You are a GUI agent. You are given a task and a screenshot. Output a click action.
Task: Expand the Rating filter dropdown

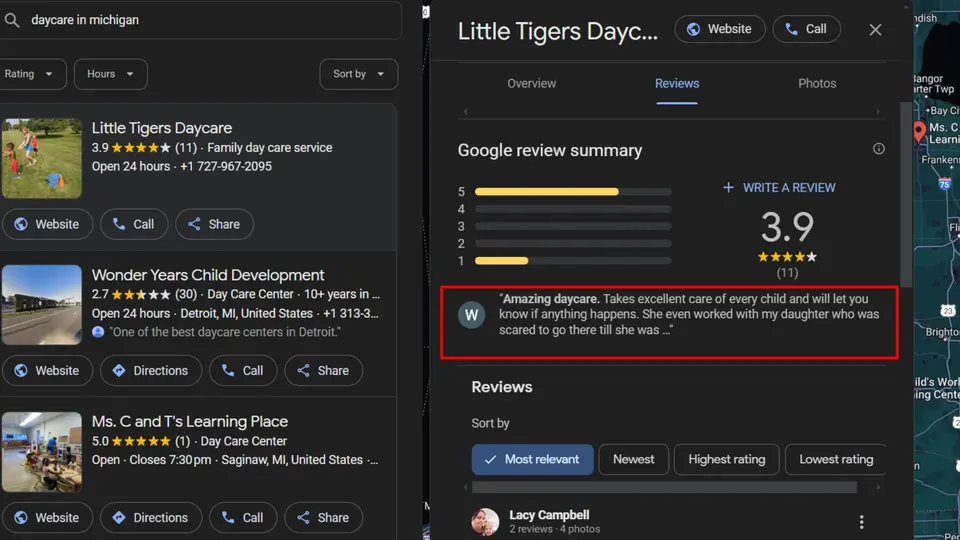tap(29, 74)
